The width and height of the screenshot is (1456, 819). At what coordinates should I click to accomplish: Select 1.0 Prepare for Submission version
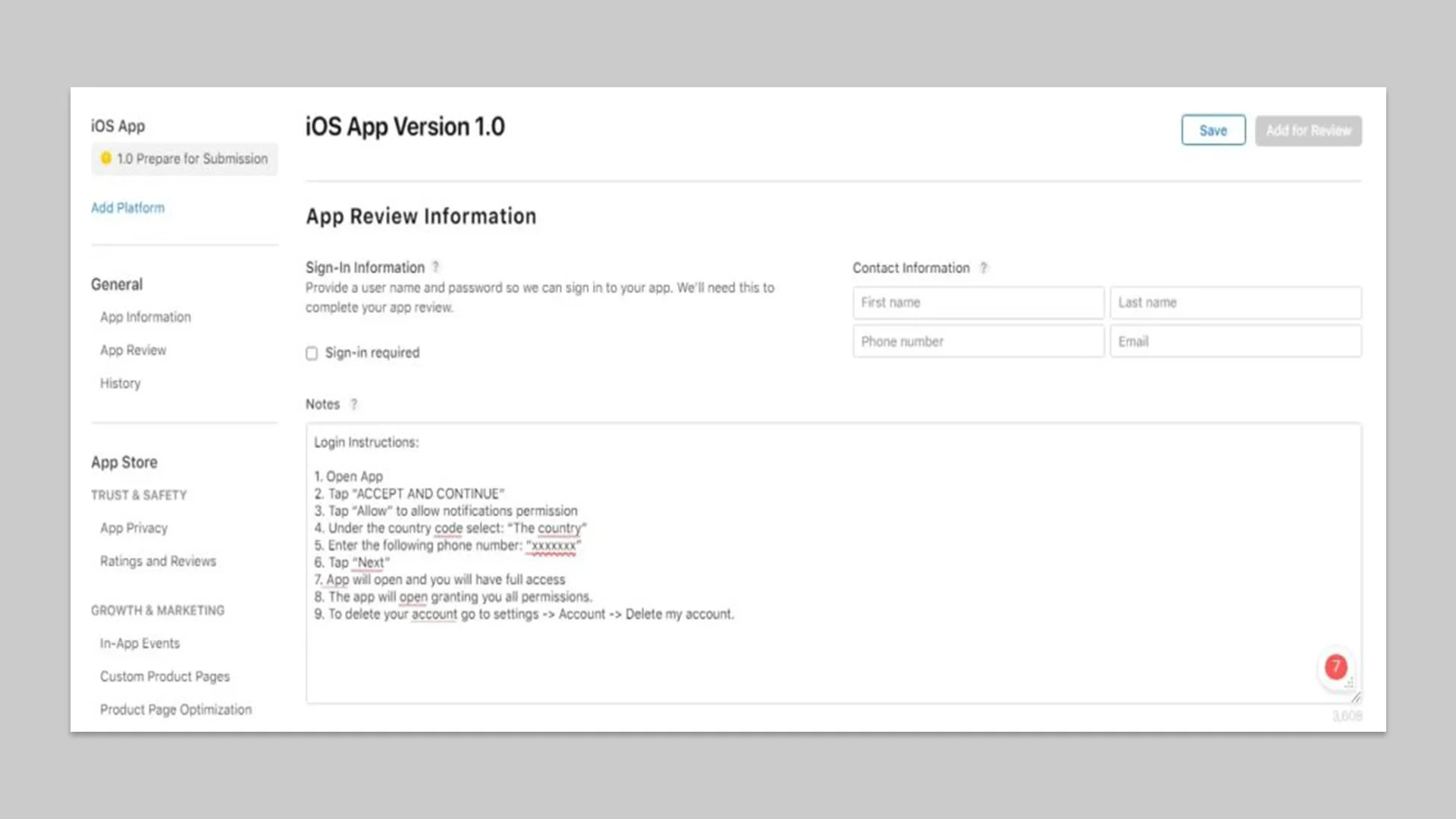click(x=184, y=158)
